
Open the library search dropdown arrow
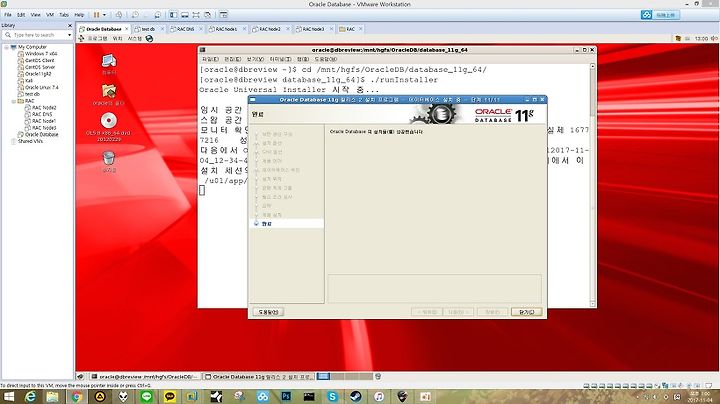tap(69, 35)
